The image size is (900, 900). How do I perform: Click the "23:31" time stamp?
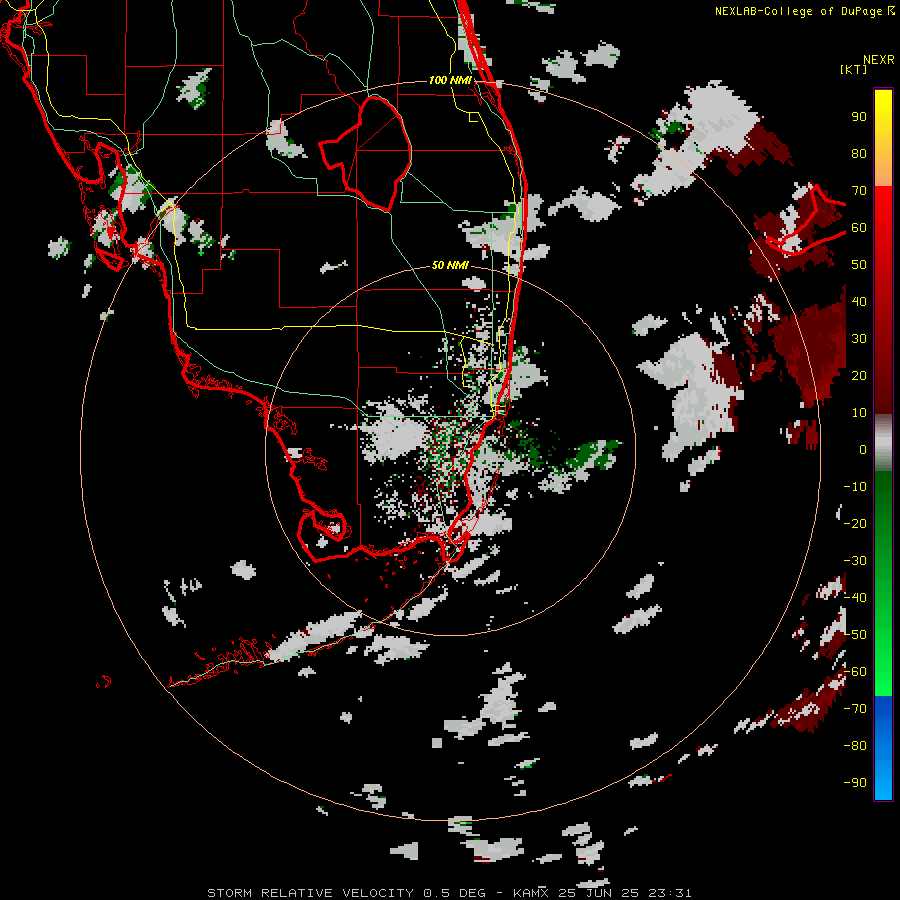tap(670, 893)
